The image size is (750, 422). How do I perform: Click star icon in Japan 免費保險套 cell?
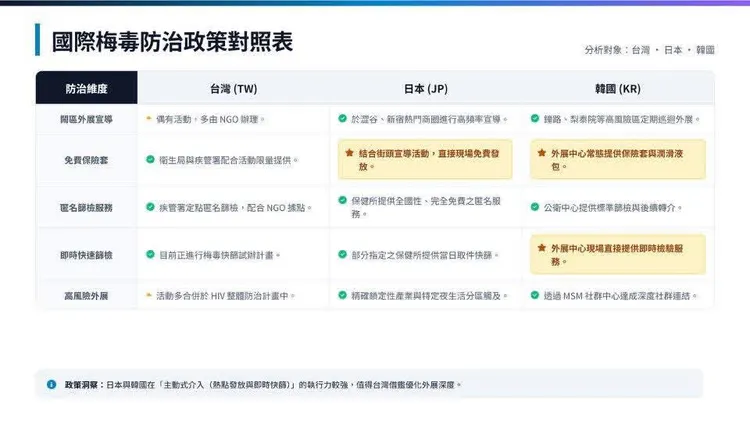pyautogui.click(x=349, y=154)
